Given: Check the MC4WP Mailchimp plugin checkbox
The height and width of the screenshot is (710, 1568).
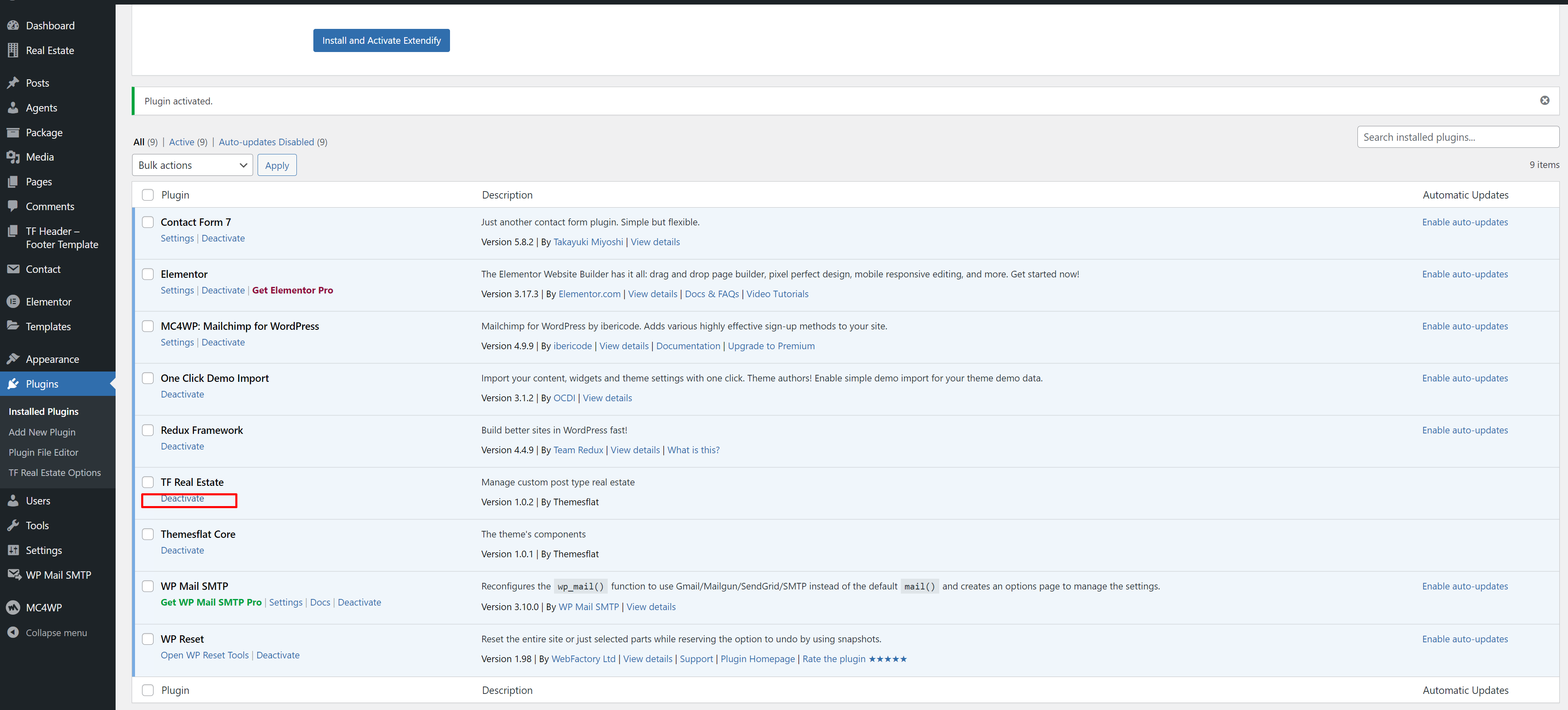Looking at the screenshot, I should pos(147,326).
